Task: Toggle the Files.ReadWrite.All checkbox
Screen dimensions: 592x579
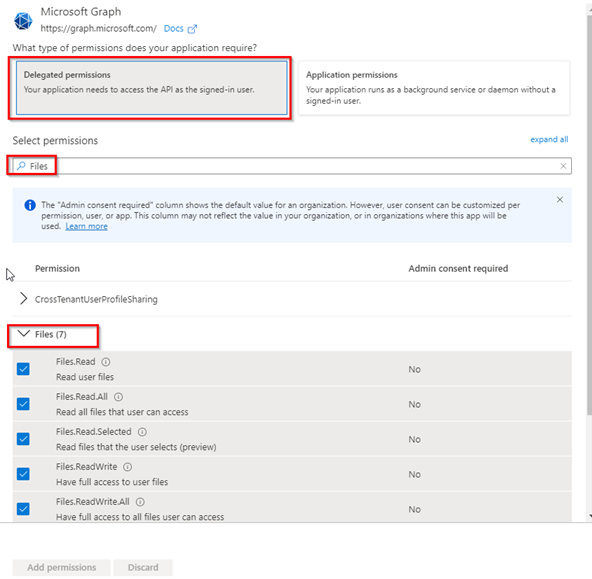Action: point(23,509)
